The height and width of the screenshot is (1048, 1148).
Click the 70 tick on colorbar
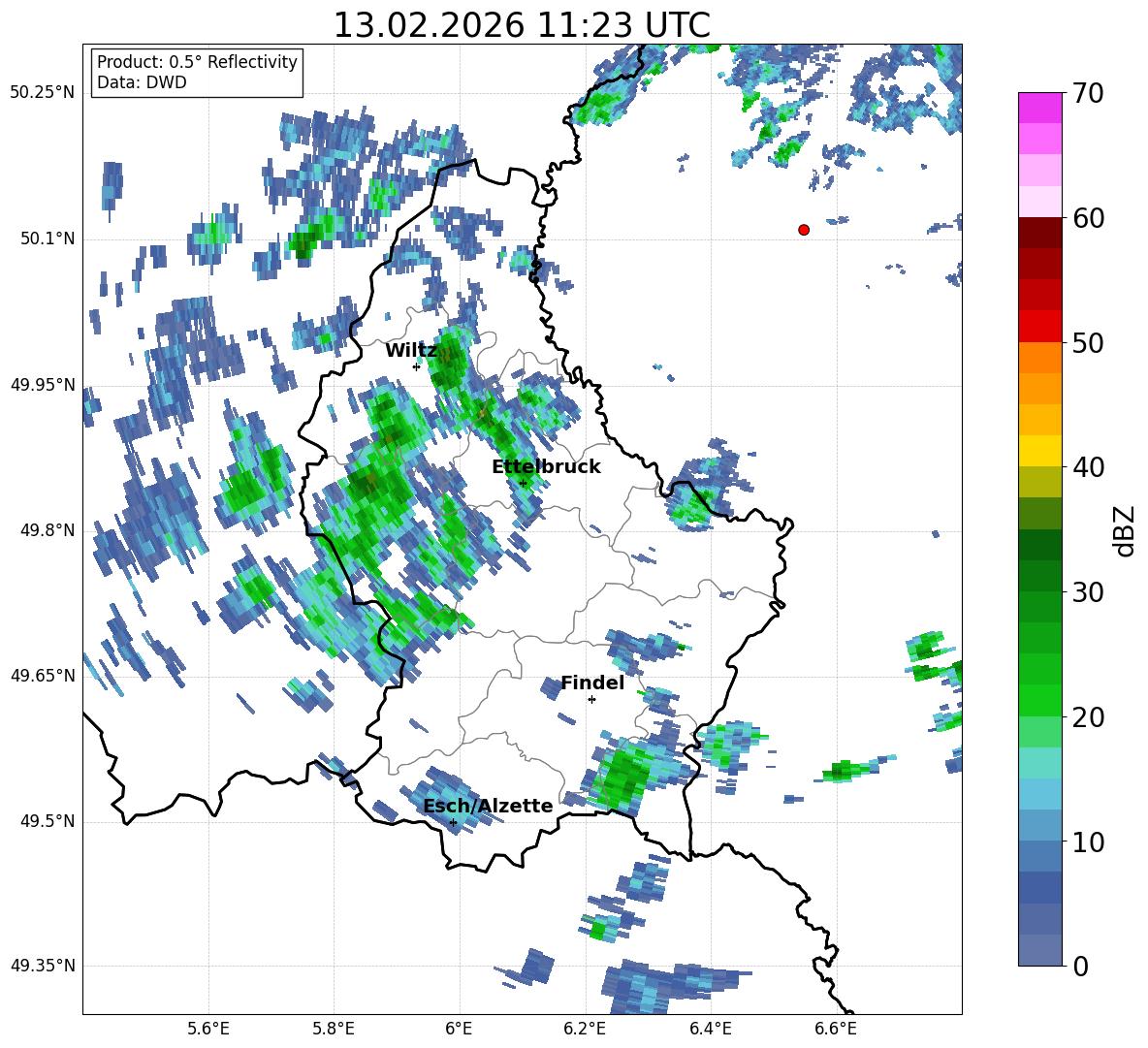(x=1087, y=93)
